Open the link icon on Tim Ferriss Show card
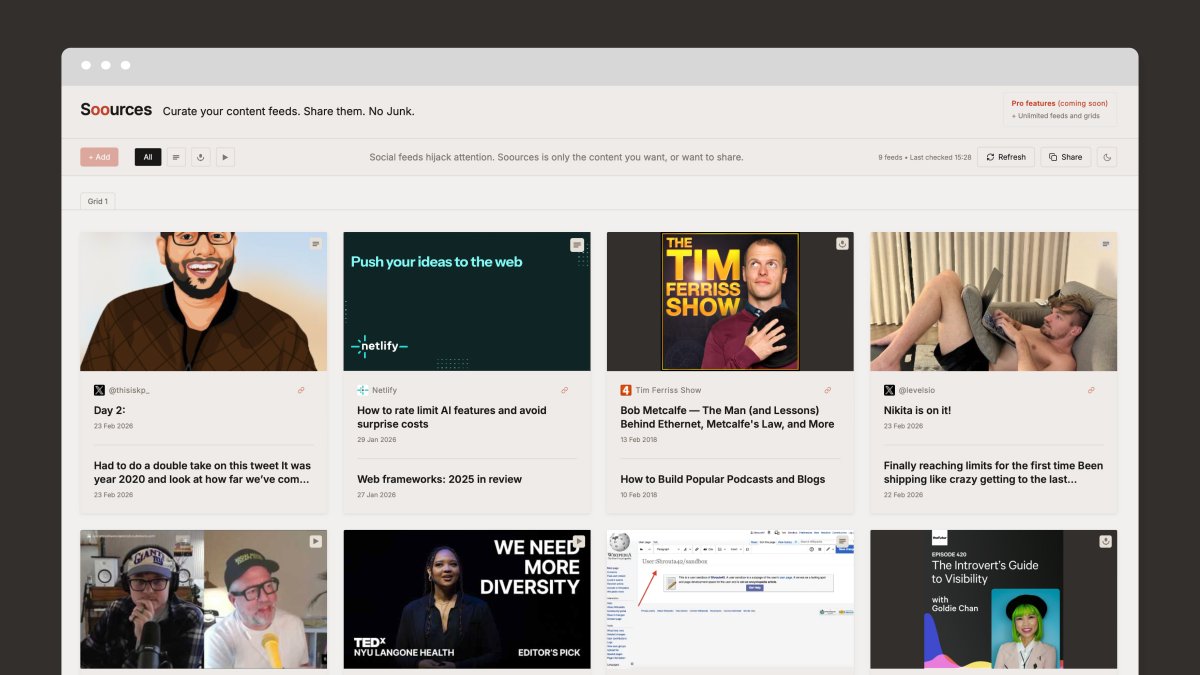 click(x=827, y=390)
